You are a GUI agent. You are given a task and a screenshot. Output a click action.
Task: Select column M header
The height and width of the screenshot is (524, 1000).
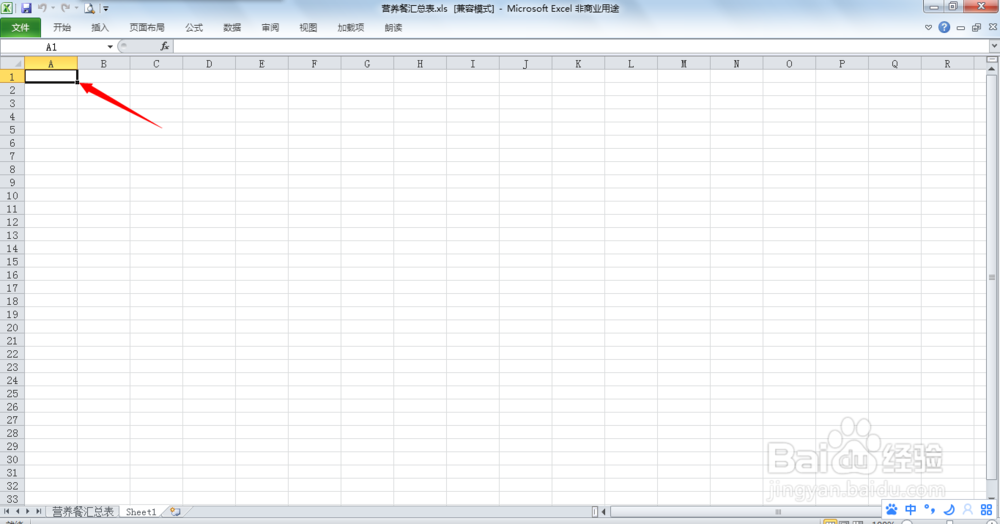point(684,64)
